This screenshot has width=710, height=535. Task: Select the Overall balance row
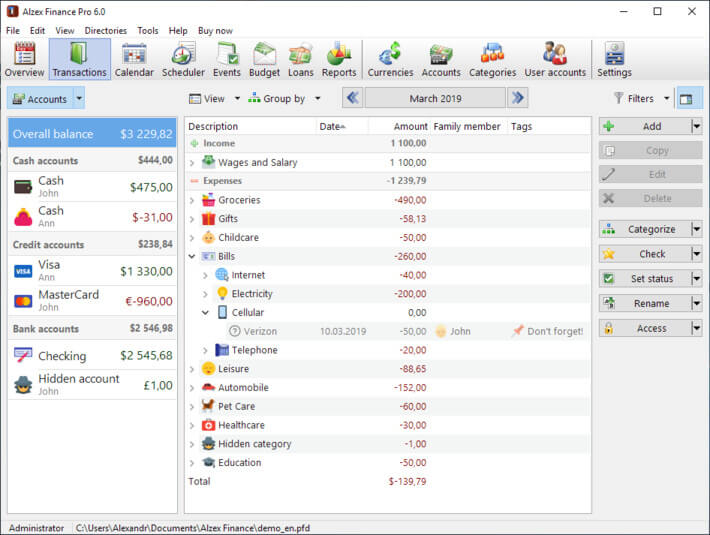pos(92,133)
